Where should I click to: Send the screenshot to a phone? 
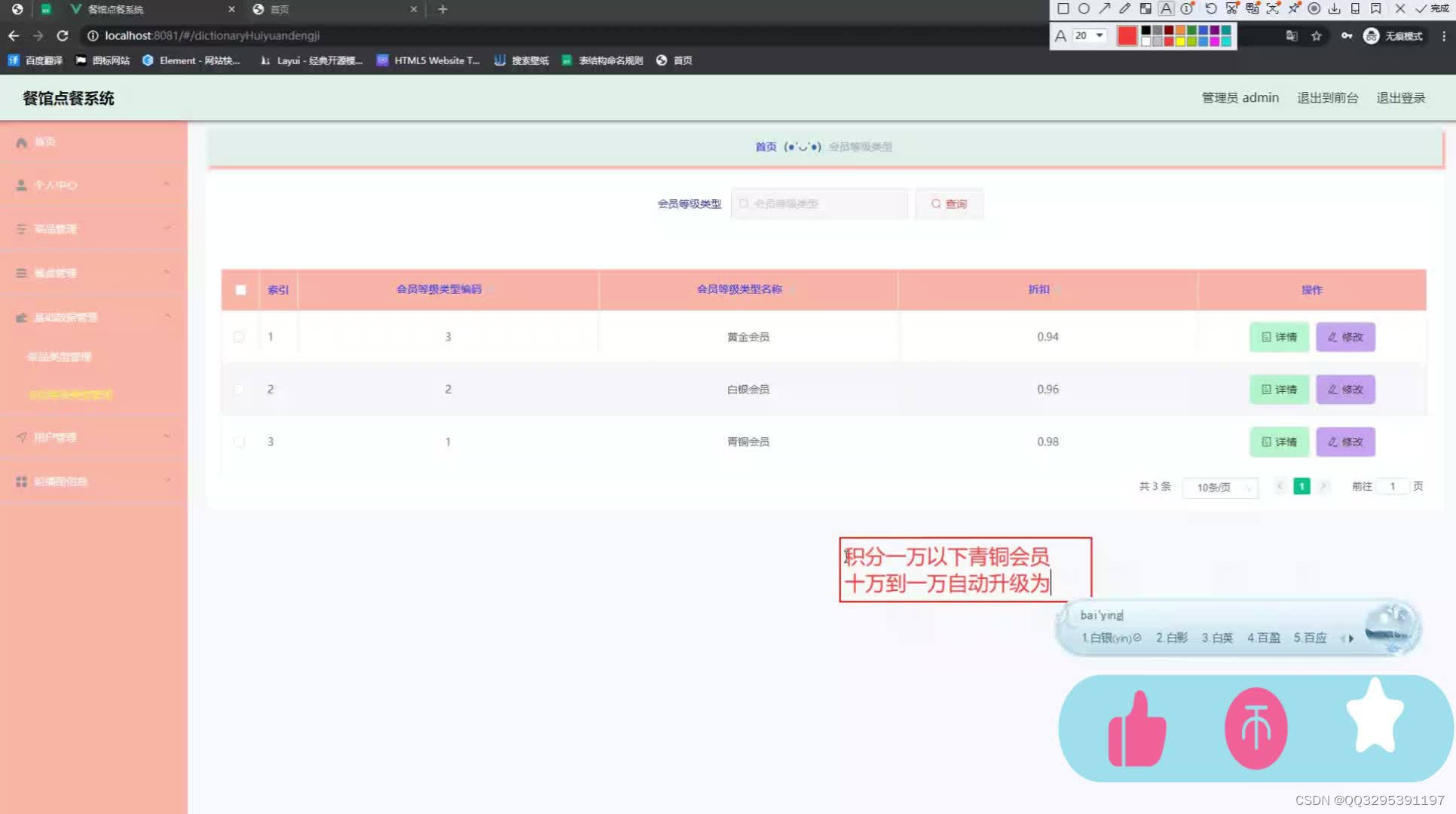coord(1355,9)
